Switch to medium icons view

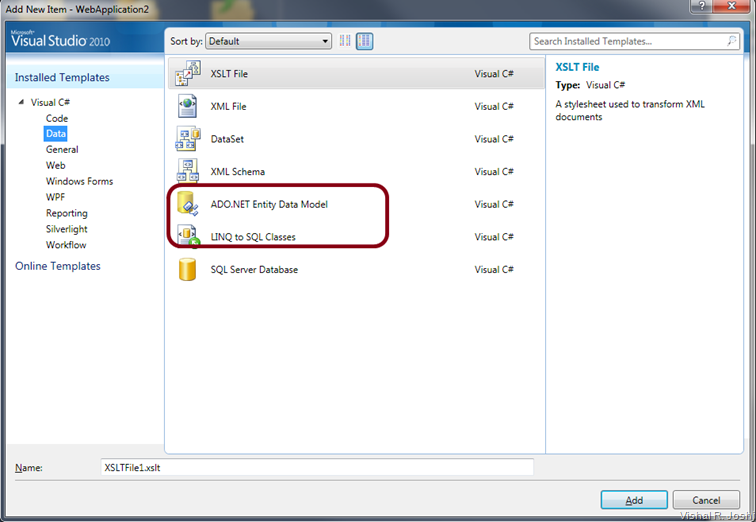[x=364, y=41]
